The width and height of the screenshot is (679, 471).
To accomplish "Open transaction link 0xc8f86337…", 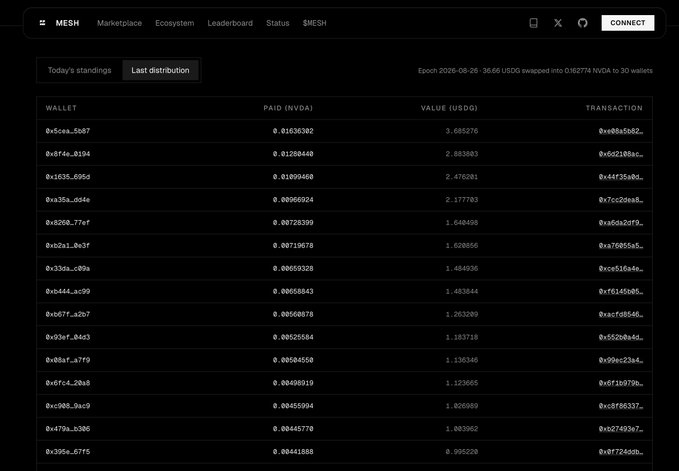I will (621, 406).
